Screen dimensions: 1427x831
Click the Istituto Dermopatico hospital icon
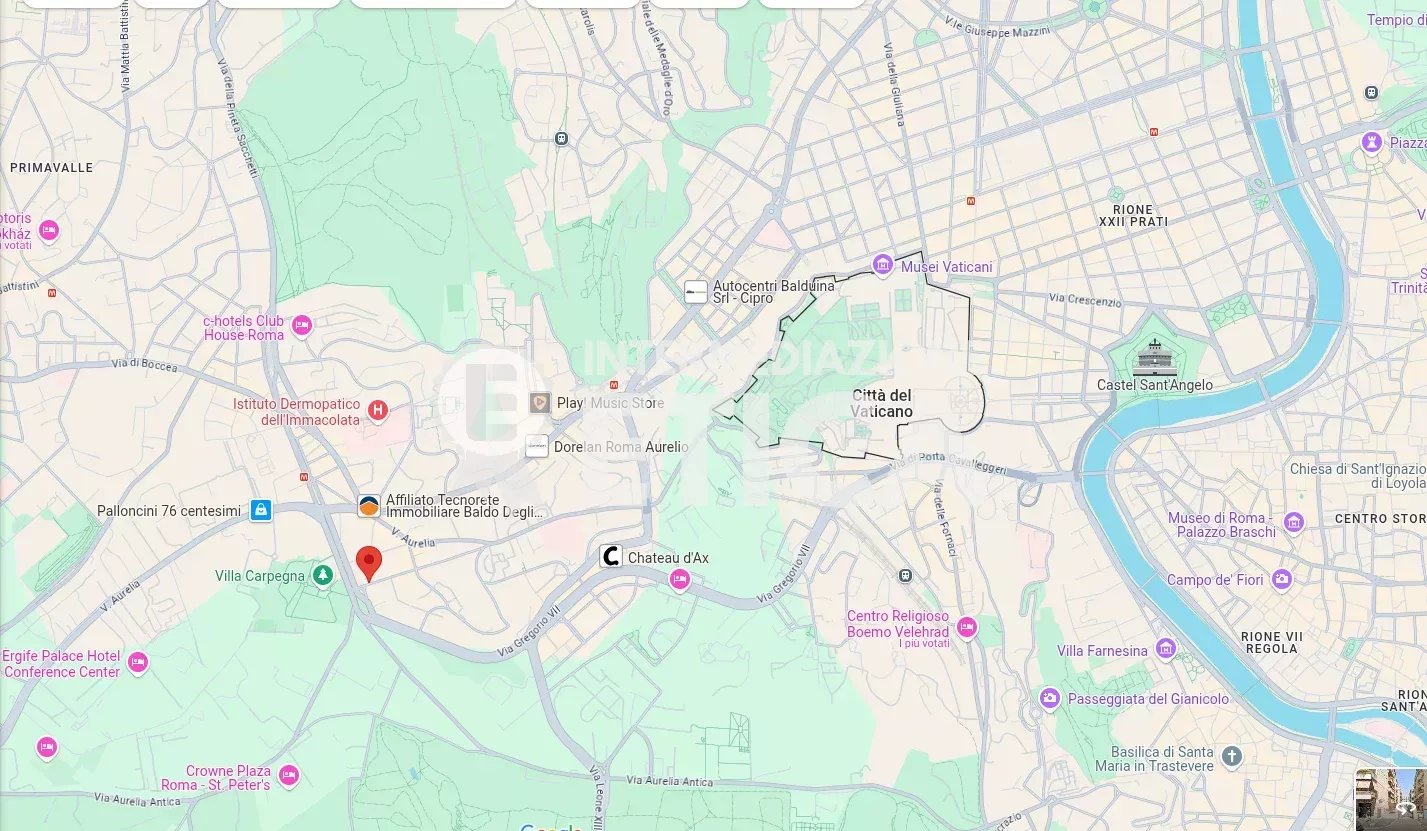point(377,409)
